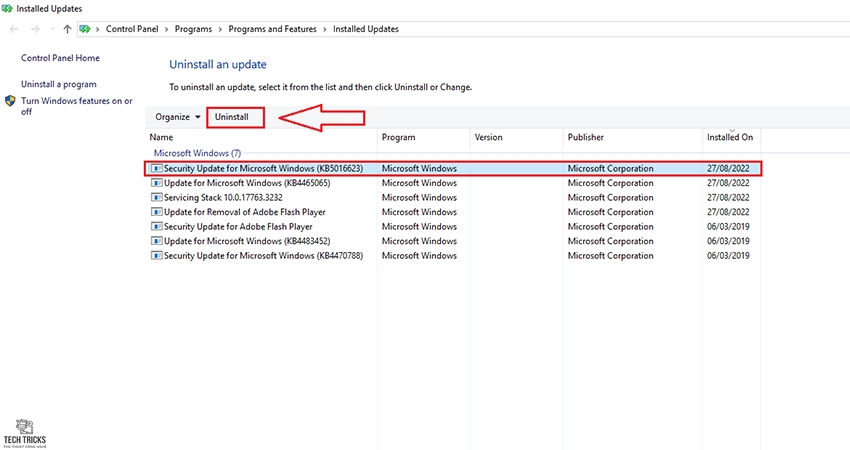
Task: Expand chevron after Programs and Features breadcrumb
Action: 325,29
